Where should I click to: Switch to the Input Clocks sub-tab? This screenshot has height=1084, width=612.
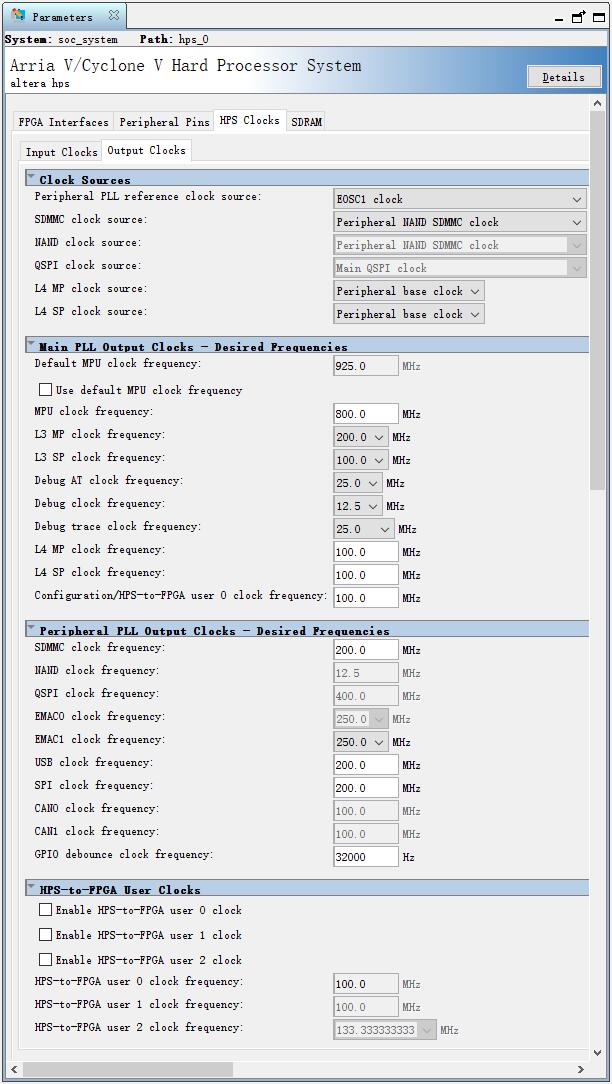click(62, 152)
